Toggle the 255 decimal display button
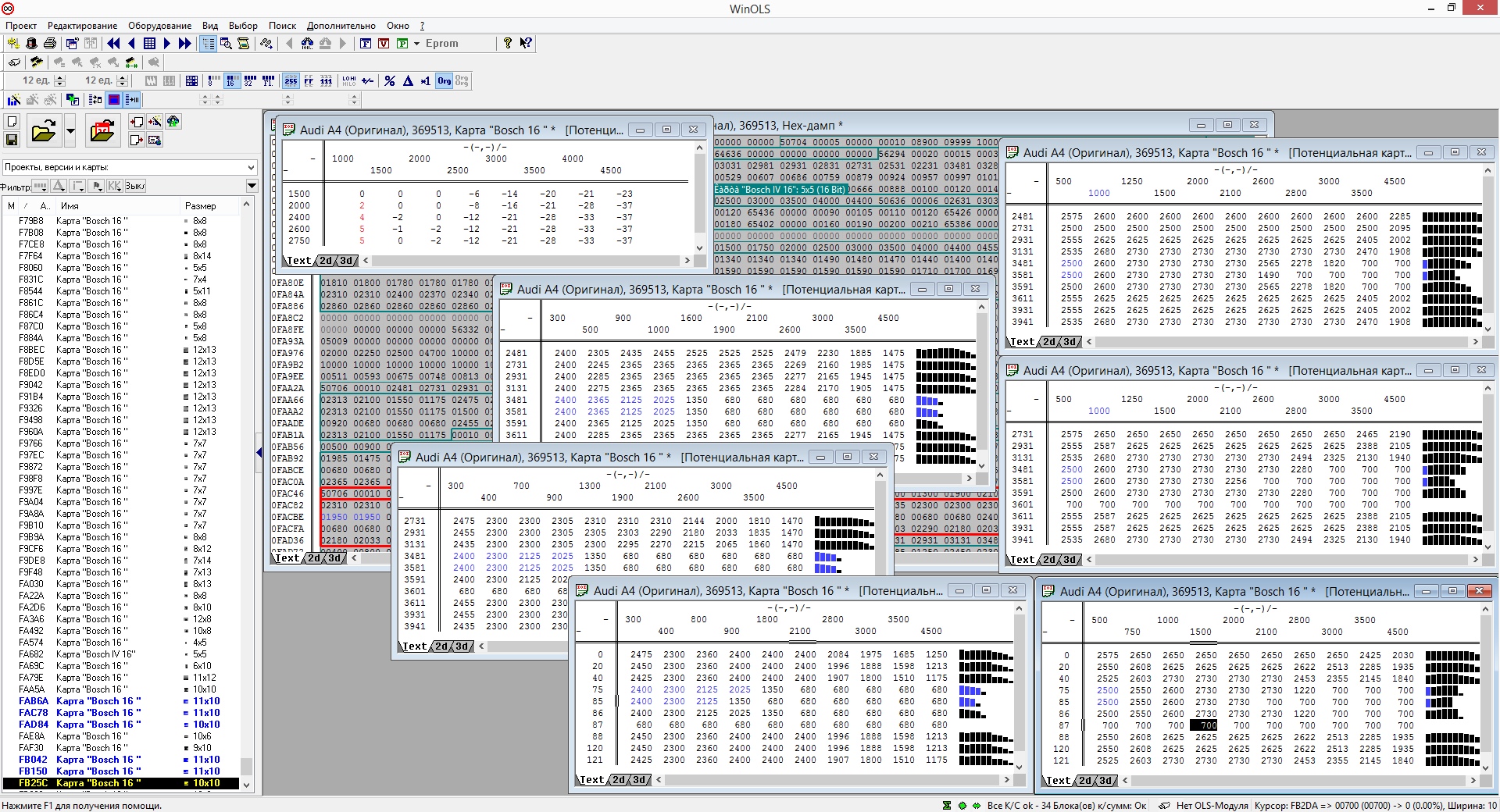The image size is (1500, 812). point(291,80)
